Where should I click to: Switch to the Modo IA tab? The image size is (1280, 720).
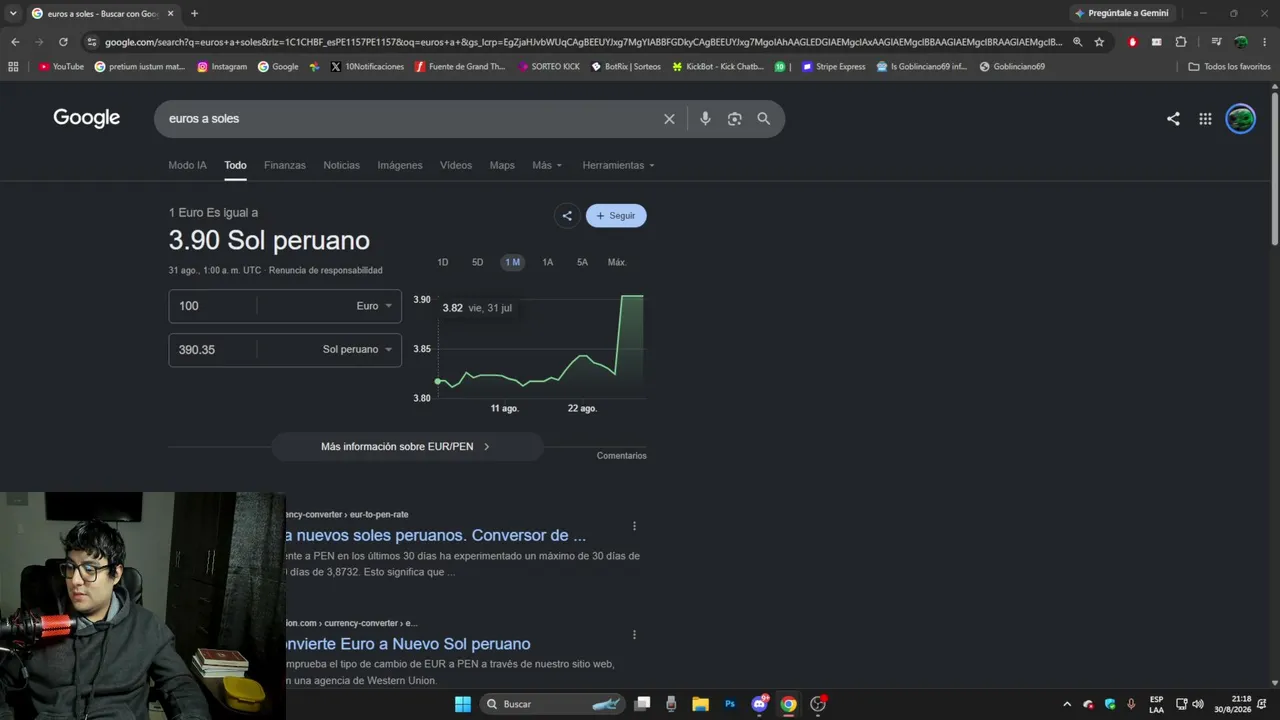tap(188, 165)
